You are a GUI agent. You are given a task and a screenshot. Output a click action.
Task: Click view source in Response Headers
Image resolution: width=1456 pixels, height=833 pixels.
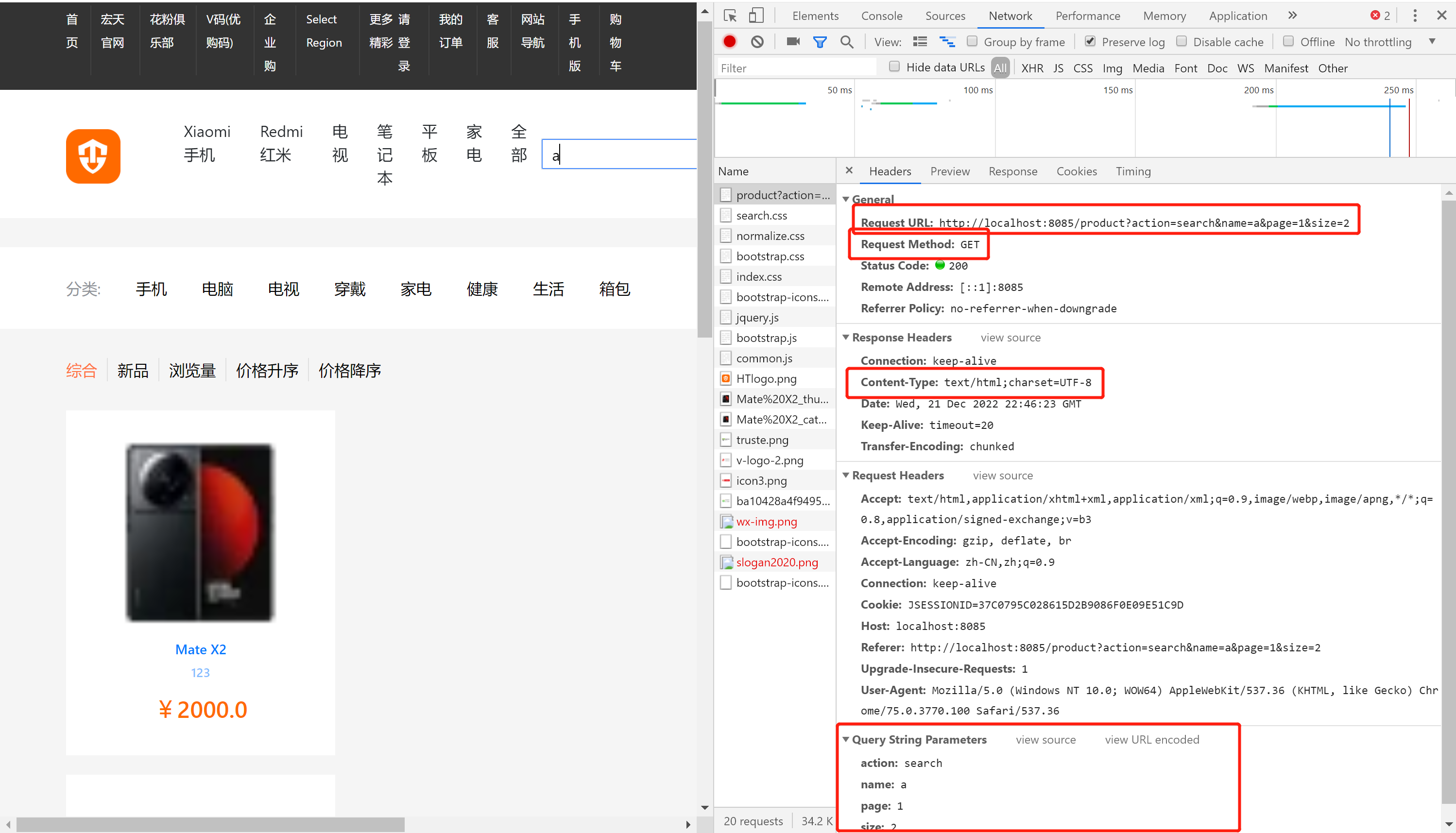[x=1011, y=338]
